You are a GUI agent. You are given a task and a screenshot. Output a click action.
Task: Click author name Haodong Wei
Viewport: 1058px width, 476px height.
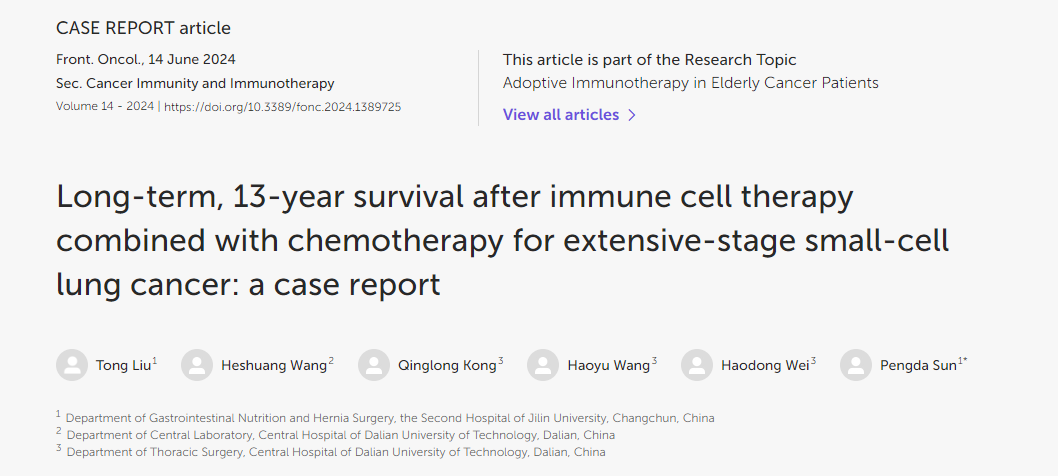click(764, 365)
